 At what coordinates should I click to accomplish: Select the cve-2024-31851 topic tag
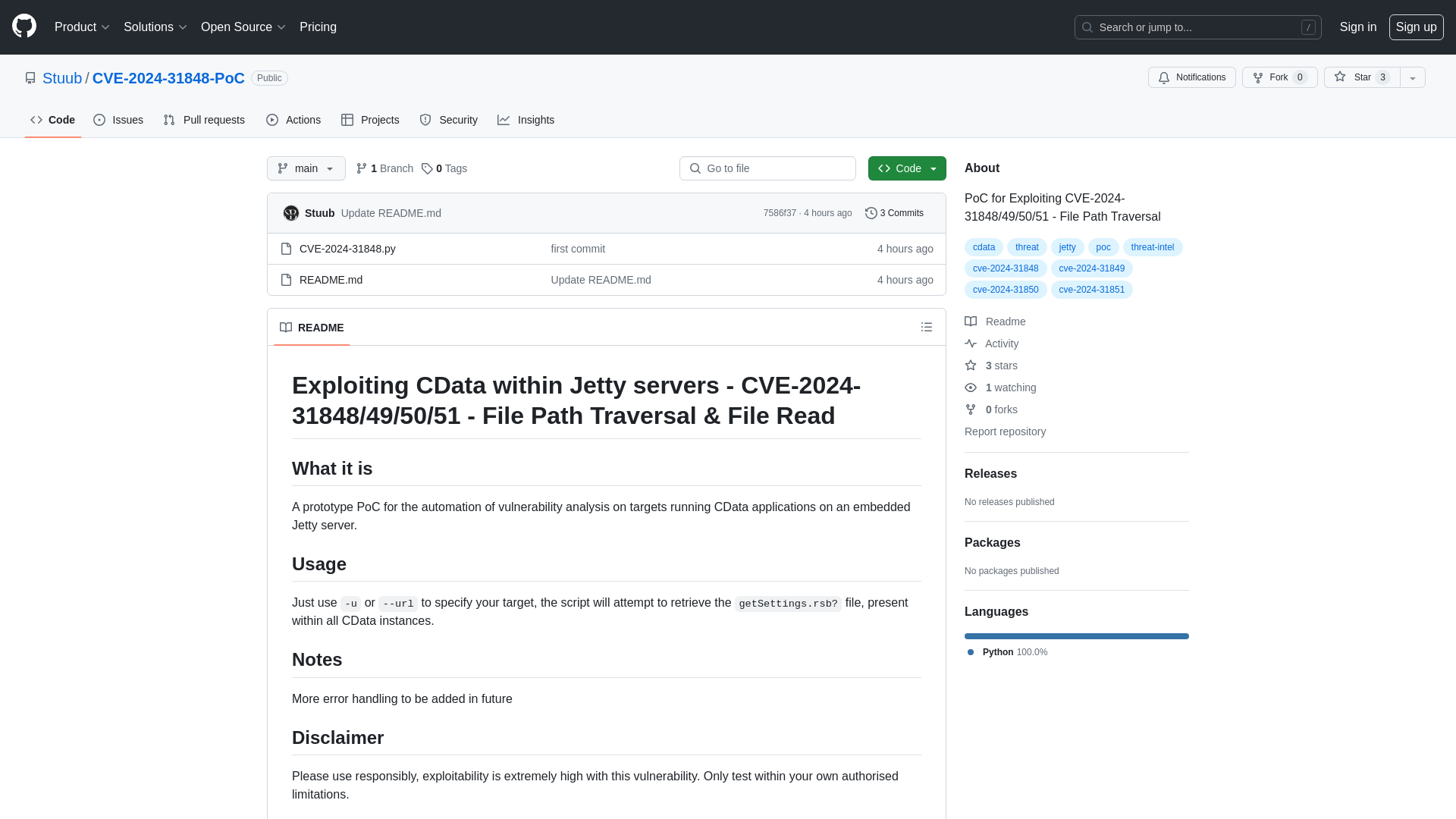(1092, 290)
